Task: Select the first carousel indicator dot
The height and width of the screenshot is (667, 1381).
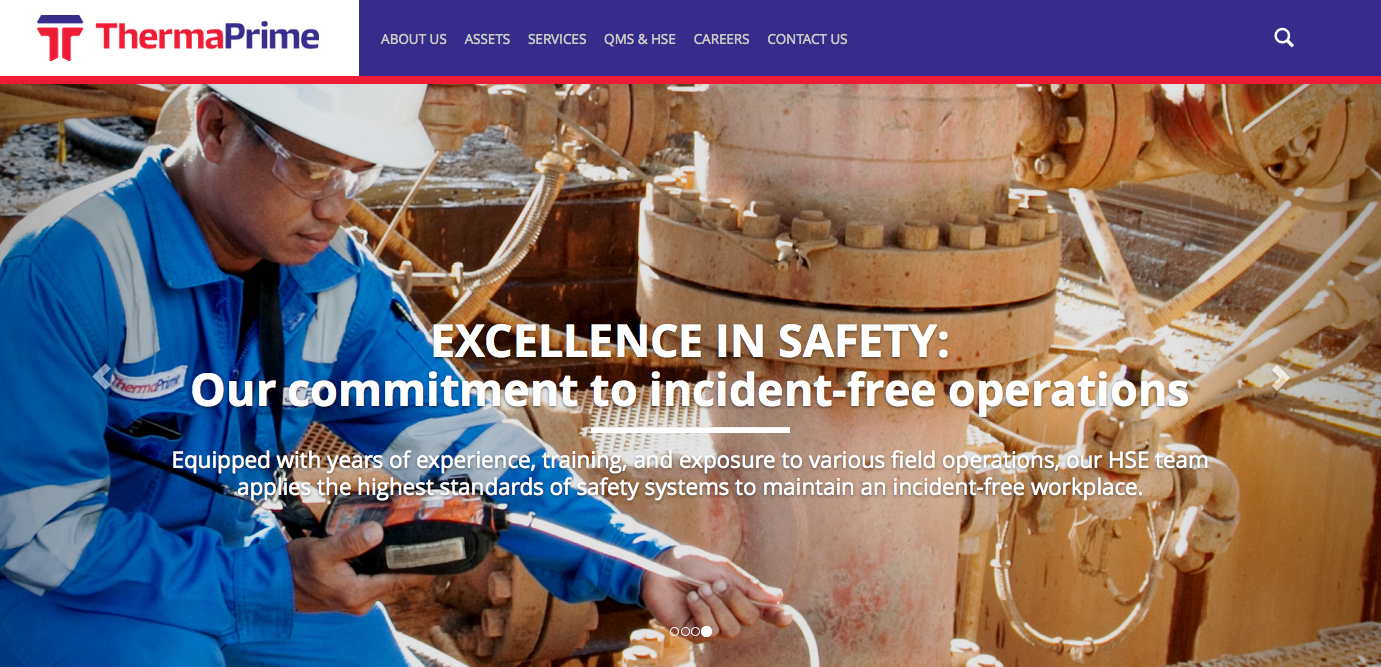Action: click(x=674, y=631)
